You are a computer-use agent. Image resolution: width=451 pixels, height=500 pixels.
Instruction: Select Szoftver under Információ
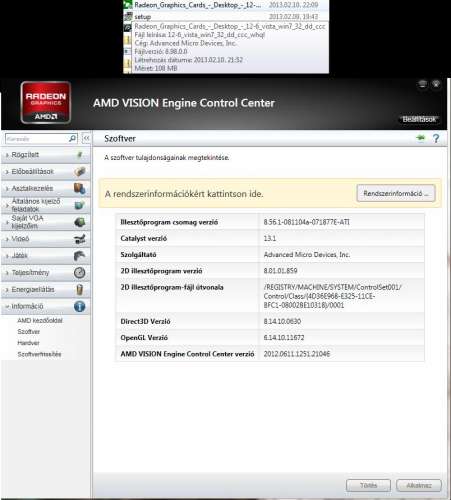[x=29, y=332]
